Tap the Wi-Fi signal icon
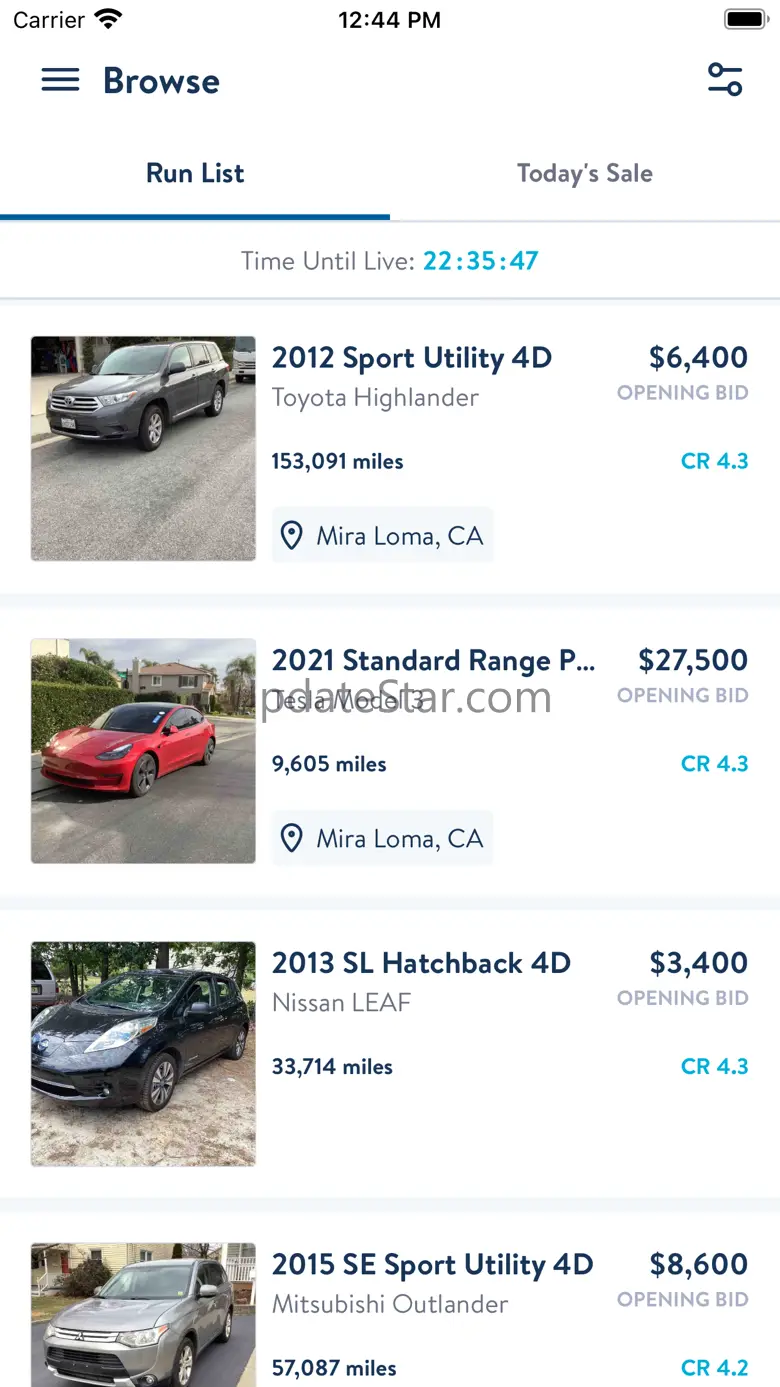 tap(108, 19)
